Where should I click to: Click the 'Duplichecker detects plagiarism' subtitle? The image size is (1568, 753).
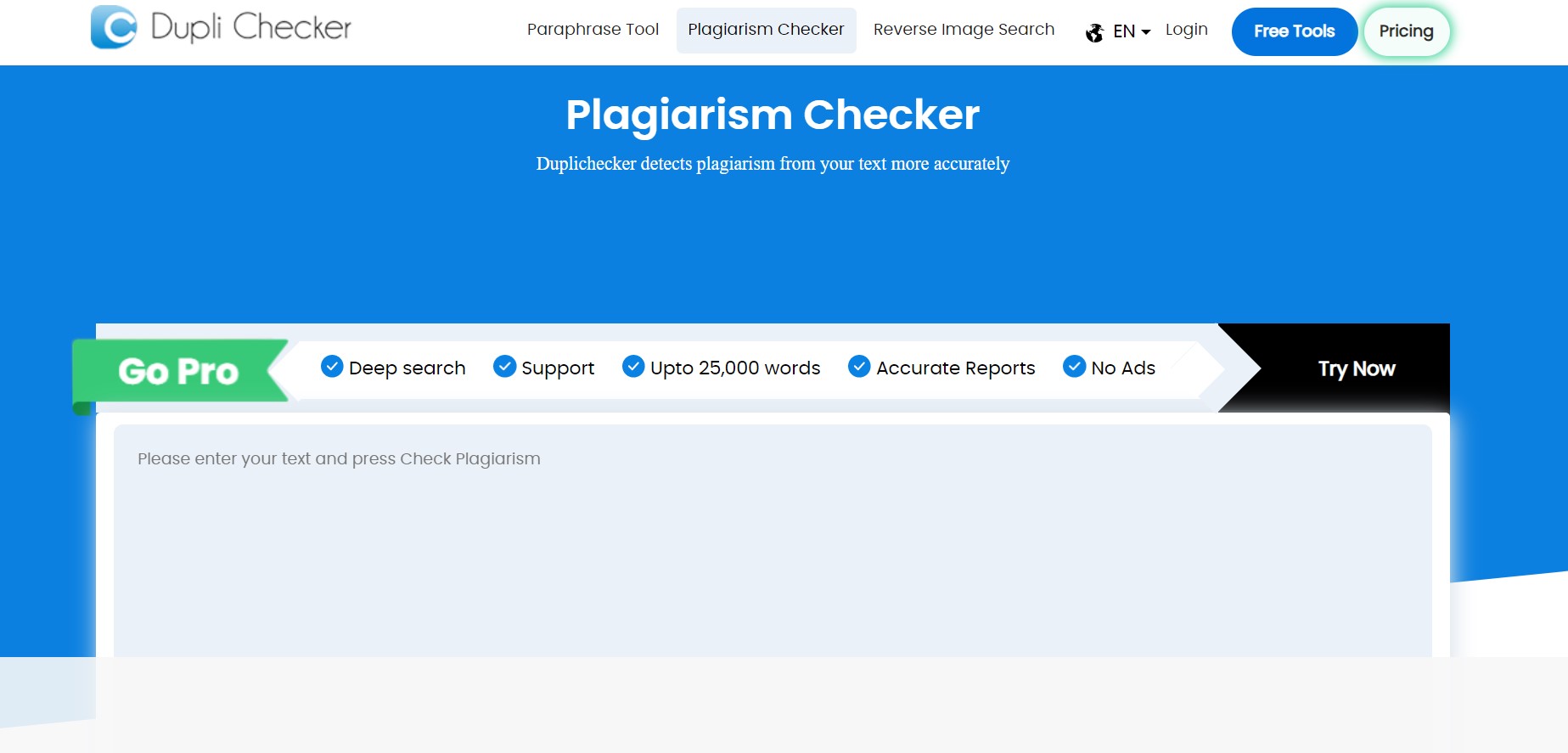pyautogui.click(x=773, y=164)
